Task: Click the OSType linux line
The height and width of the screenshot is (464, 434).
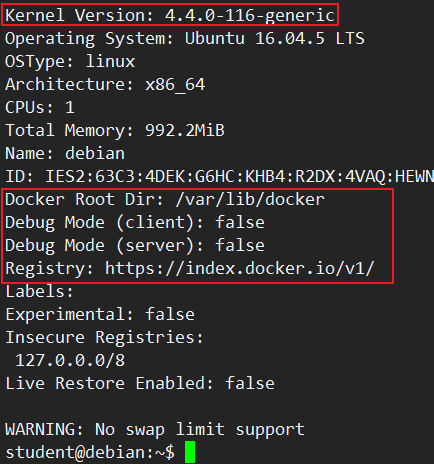Action: 70,61
